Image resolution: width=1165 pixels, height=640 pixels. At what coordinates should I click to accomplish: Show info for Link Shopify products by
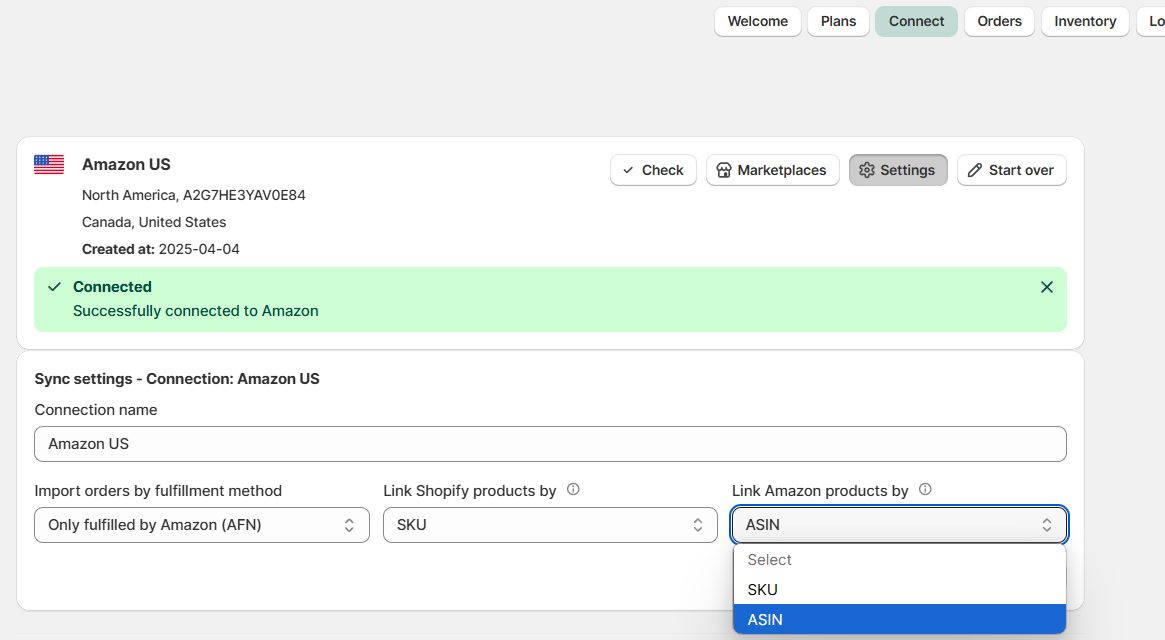tap(573, 489)
